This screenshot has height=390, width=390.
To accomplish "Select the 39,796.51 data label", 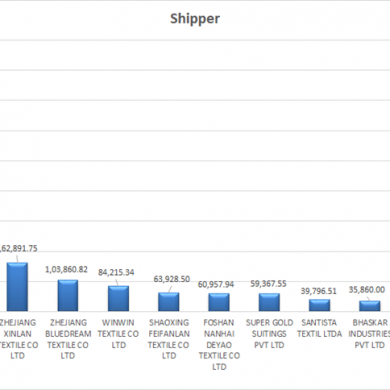I will pyautogui.click(x=319, y=291).
